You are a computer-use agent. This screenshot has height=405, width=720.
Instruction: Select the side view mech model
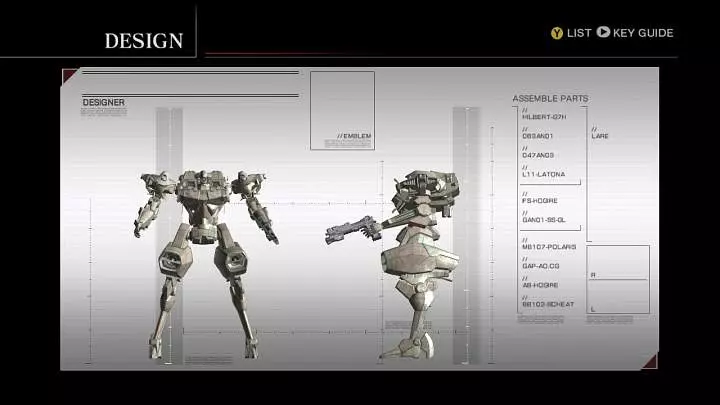393,264
